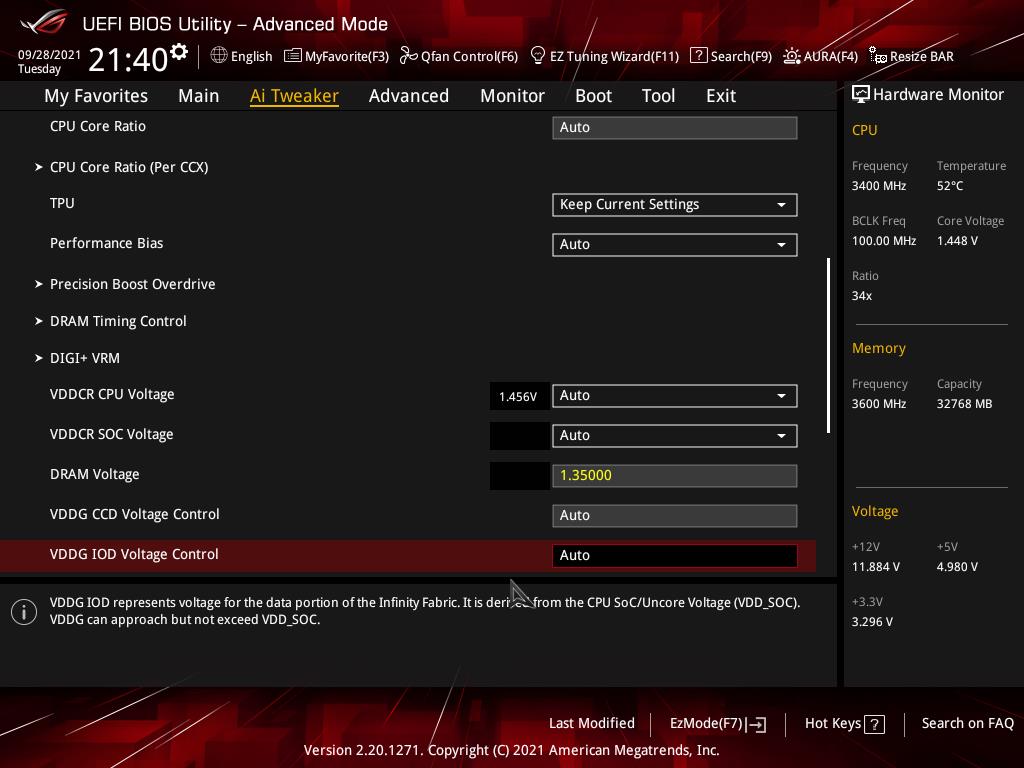Image resolution: width=1024 pixels, height=768 pixels.
Task: Expand the DIGI+ VRM submenu
Action: pos(85,358)
